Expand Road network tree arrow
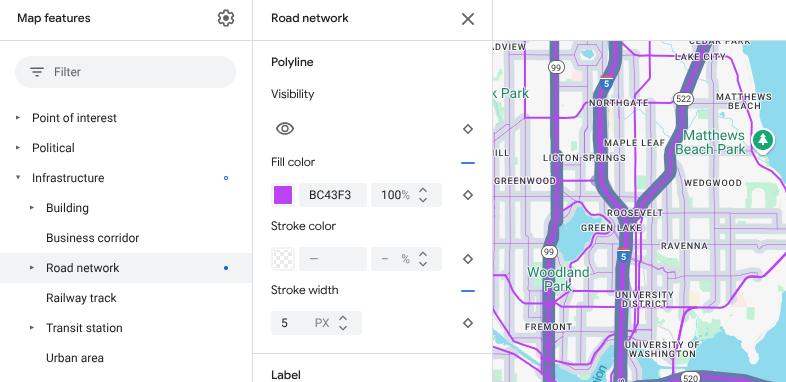 [x=32, y=268]
